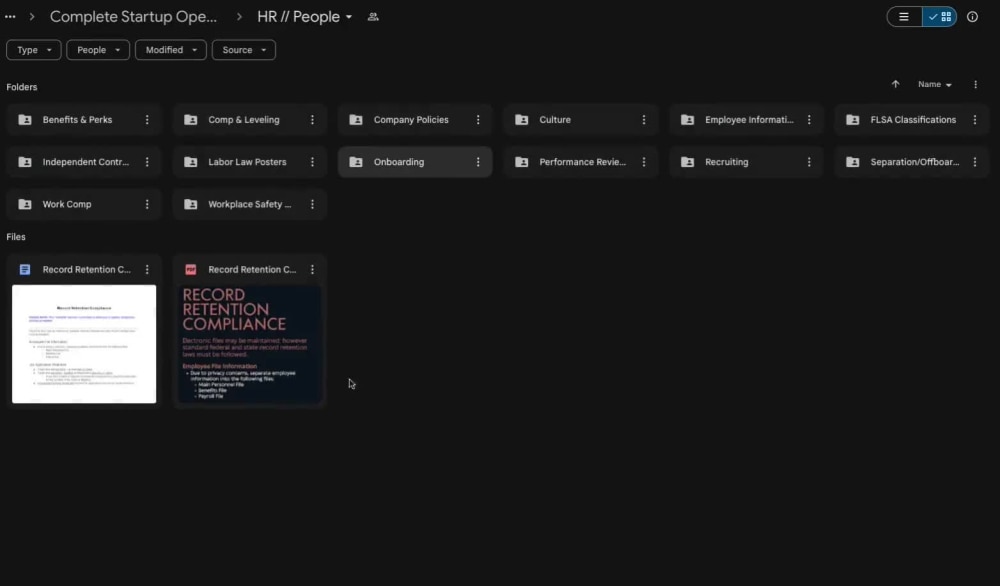This screenshot has height=586, width=1000.
Task: Open more actions for Recruiting folder
Action: (809, 162)
